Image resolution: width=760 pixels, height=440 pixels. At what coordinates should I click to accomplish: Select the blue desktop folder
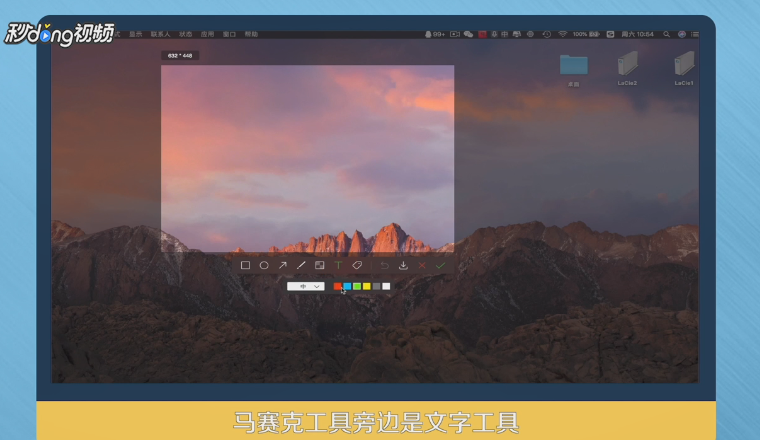(574, 65)
